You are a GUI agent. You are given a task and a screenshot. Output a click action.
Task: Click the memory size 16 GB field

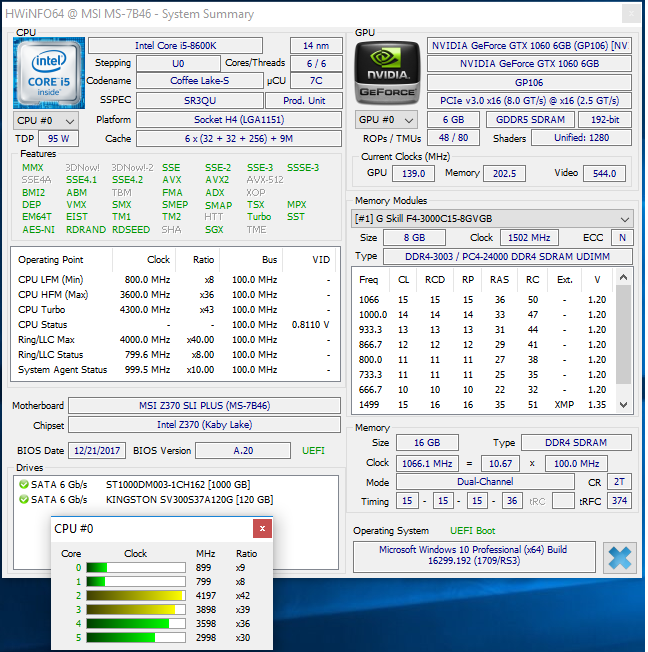click(427, 442)
